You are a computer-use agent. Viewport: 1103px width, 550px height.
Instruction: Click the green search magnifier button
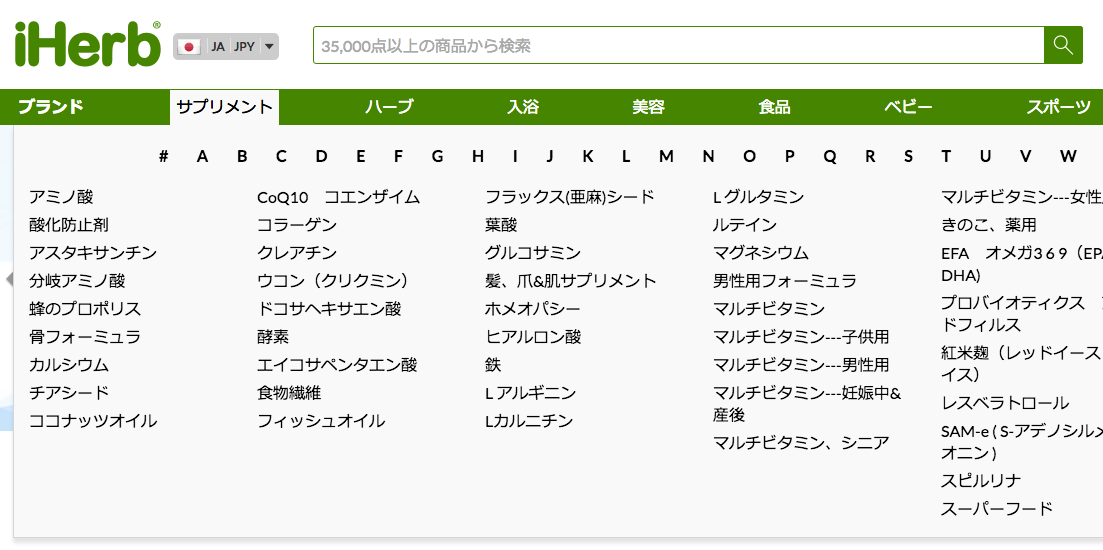(x=1063, y=45)
